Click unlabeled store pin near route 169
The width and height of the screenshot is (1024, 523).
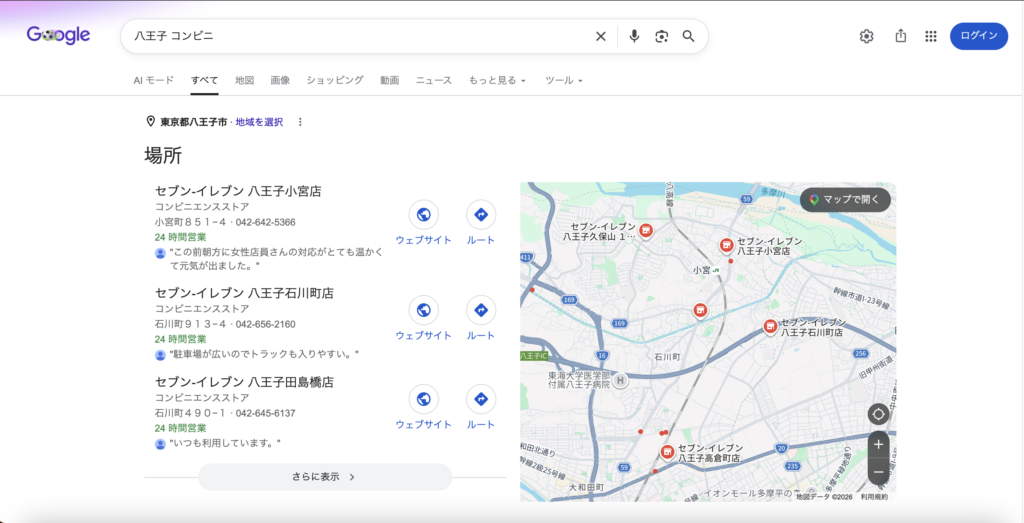coord(700,311)
